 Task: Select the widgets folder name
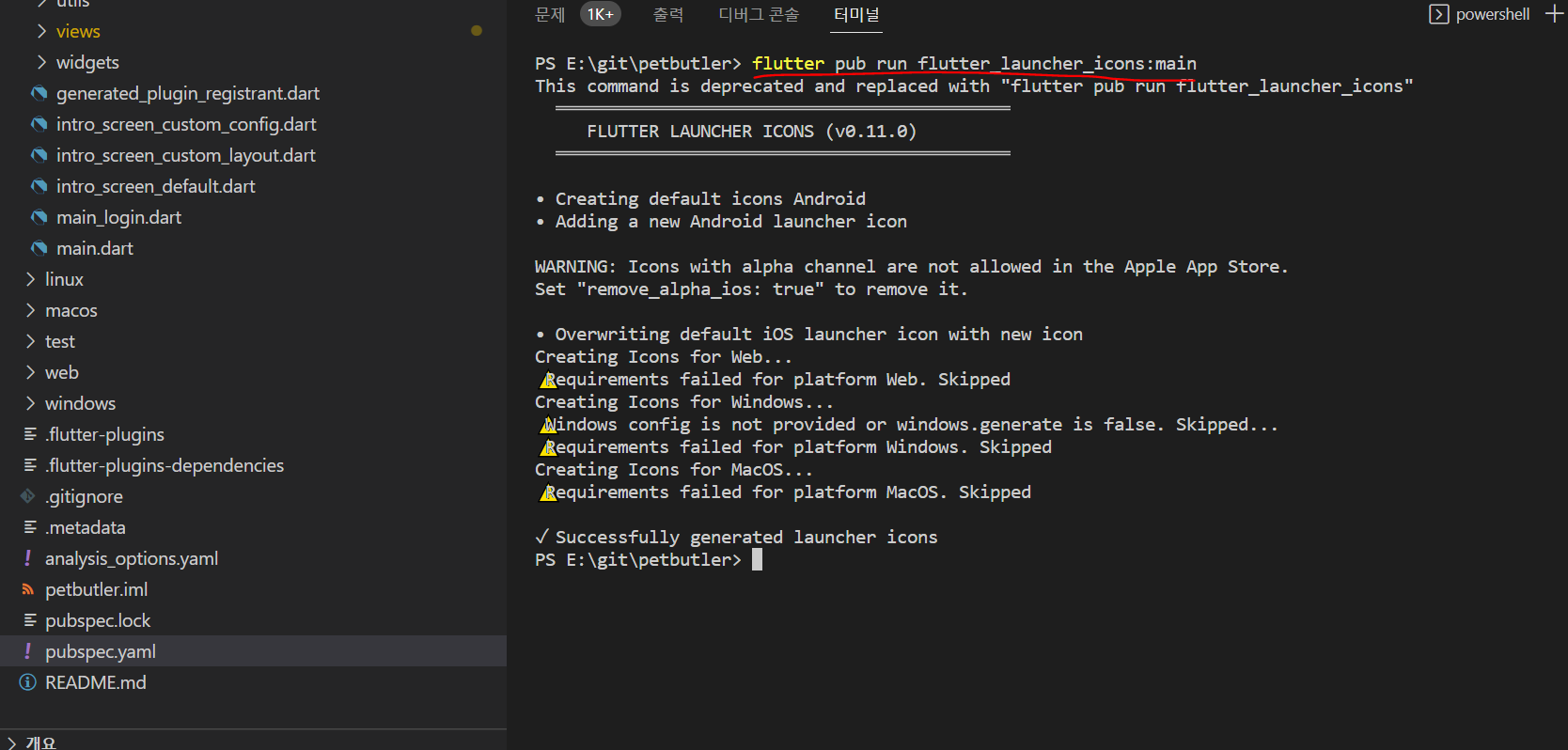click(87, 62)
